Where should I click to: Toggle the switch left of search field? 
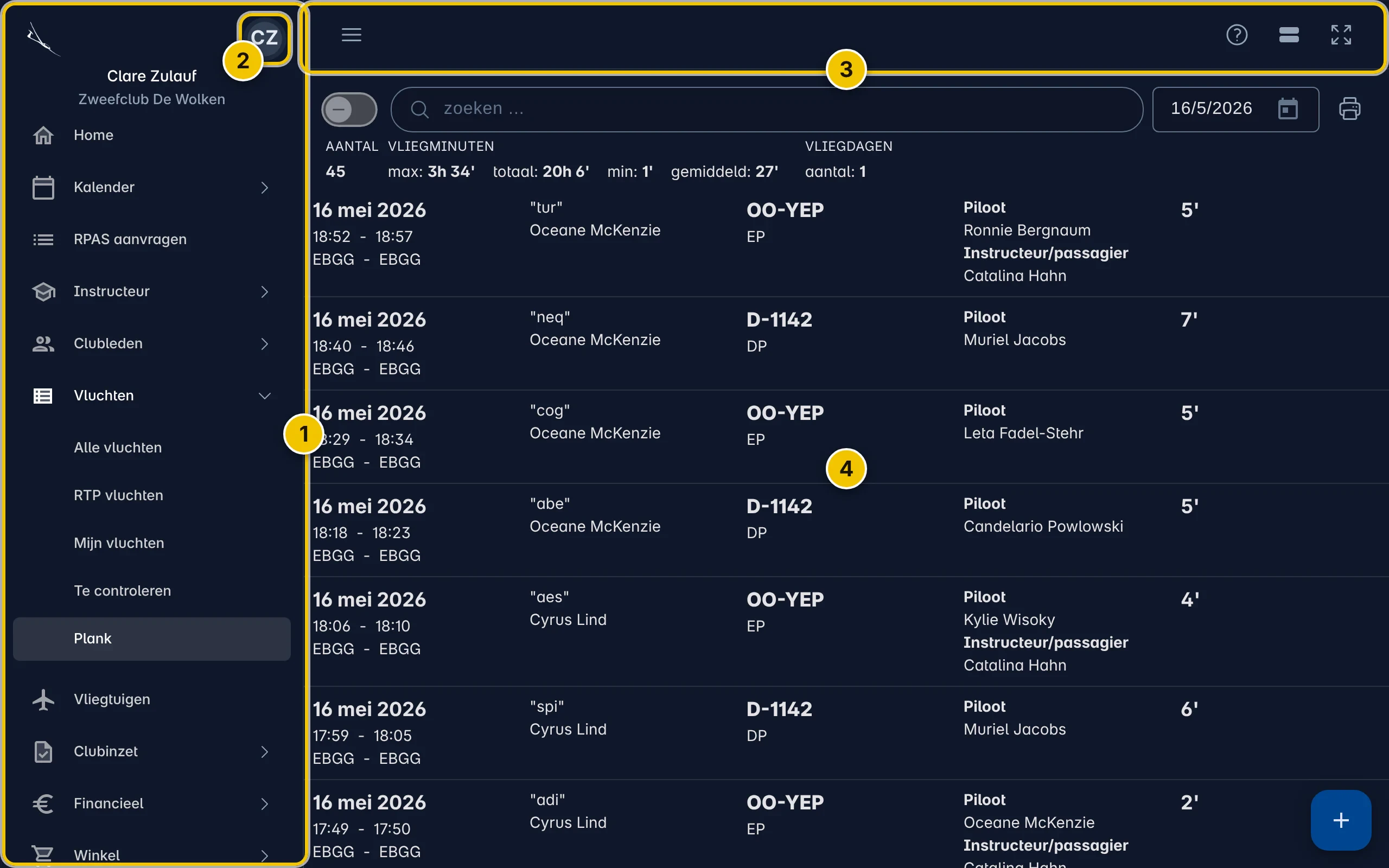click(x=349, y=109)
